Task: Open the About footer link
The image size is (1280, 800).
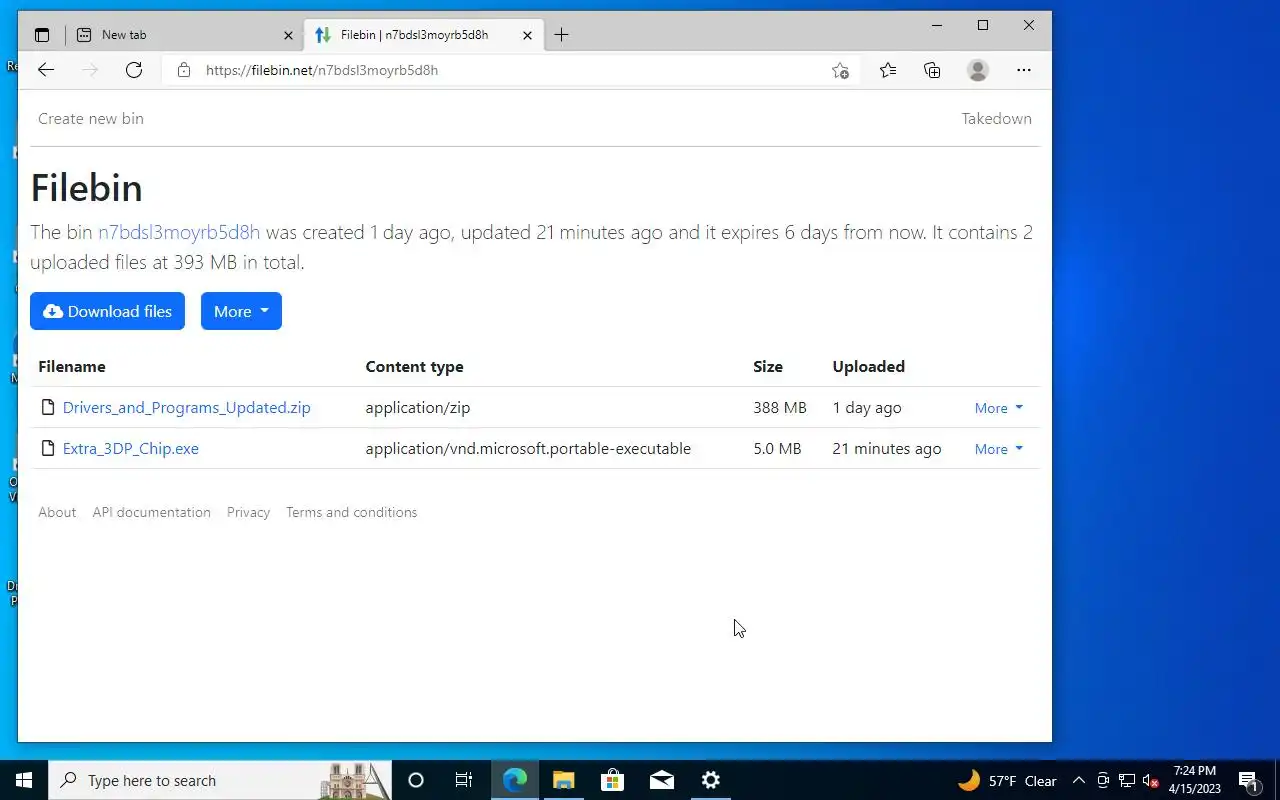Action: pyautogui.click(x=57, y=512)
